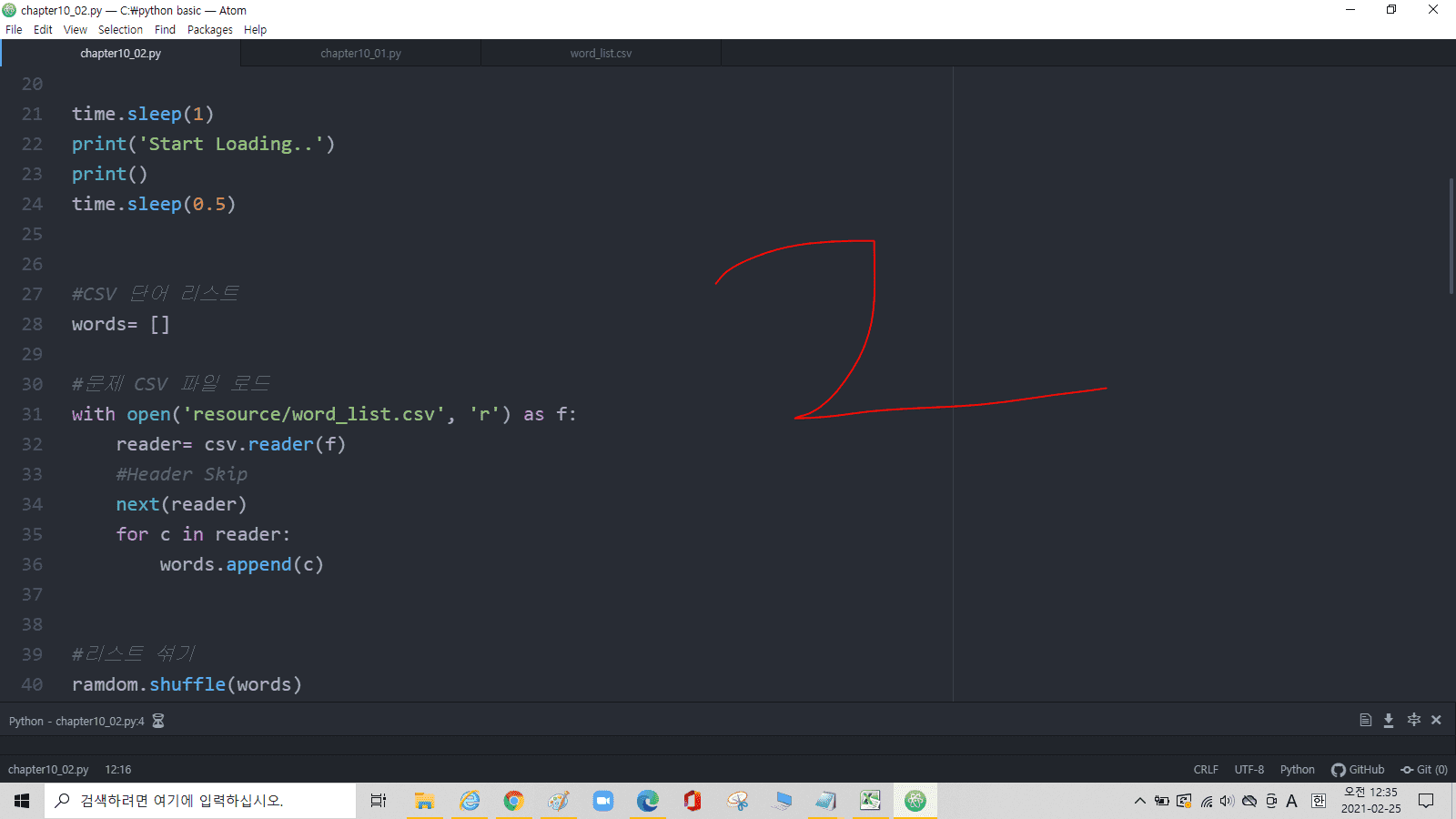
Task: Open the Packages menu
Action: point(210,29)
